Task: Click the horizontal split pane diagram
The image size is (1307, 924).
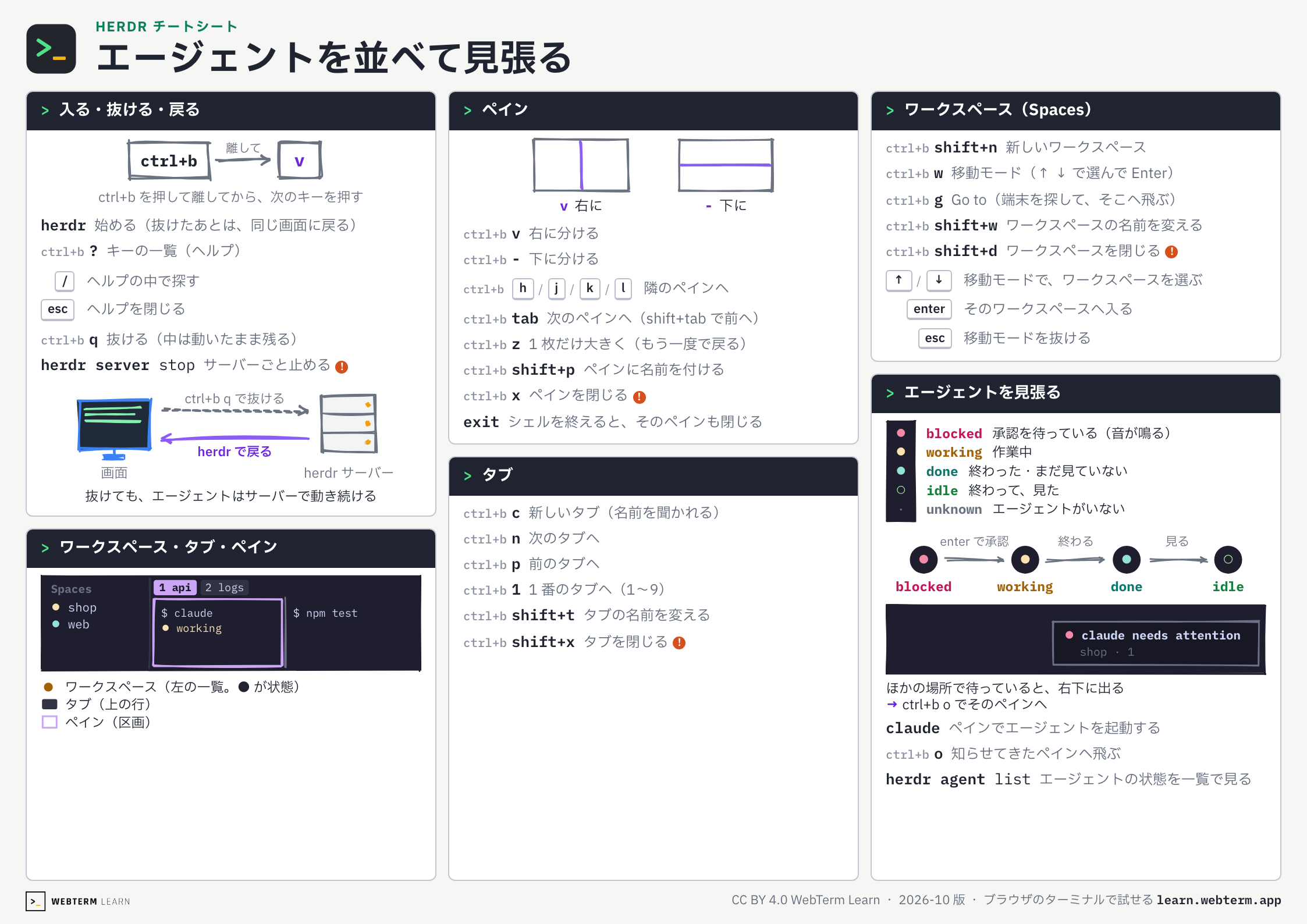Action: [726, 165]
